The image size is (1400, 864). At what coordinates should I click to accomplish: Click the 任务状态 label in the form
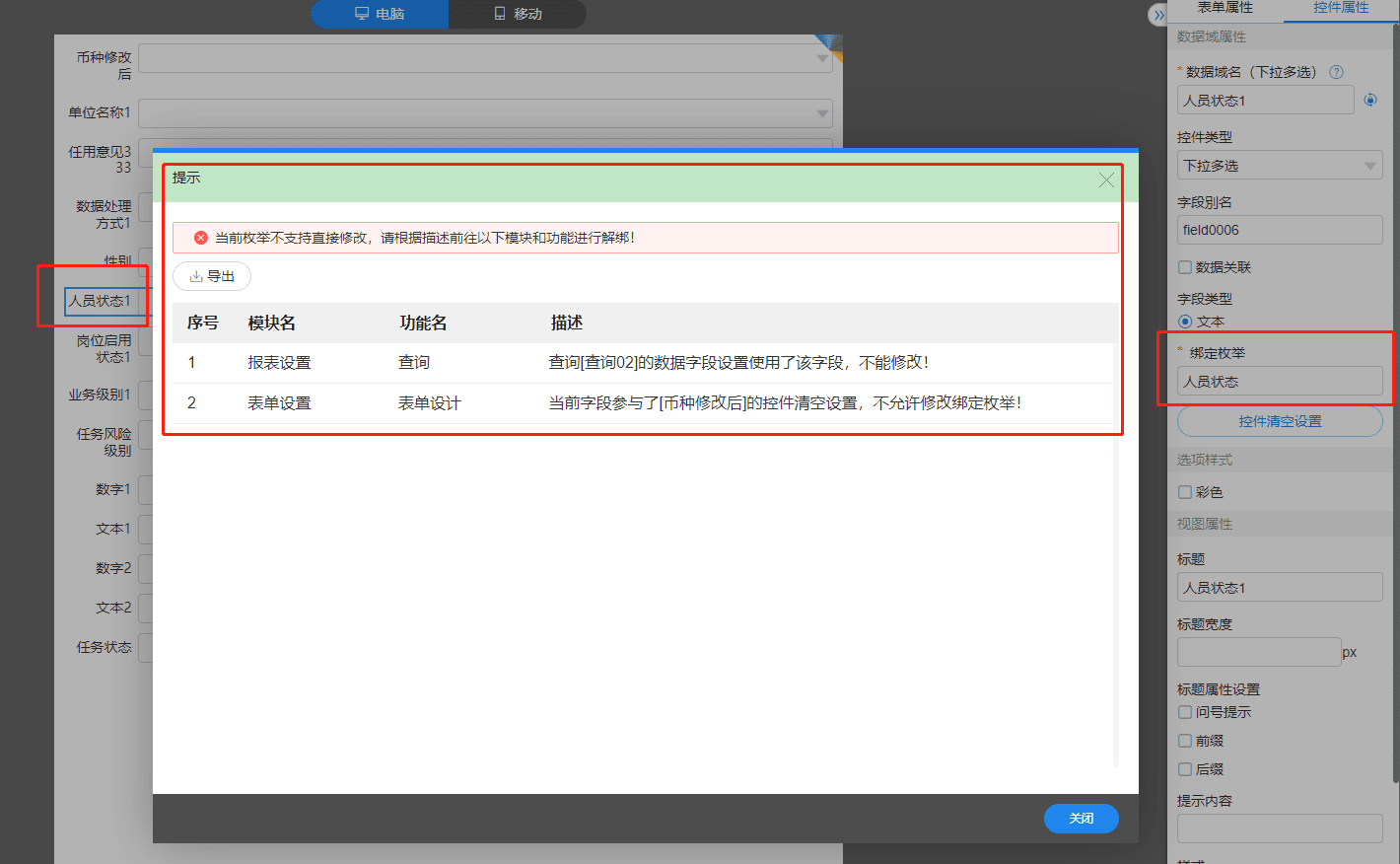tap(104, 647)
